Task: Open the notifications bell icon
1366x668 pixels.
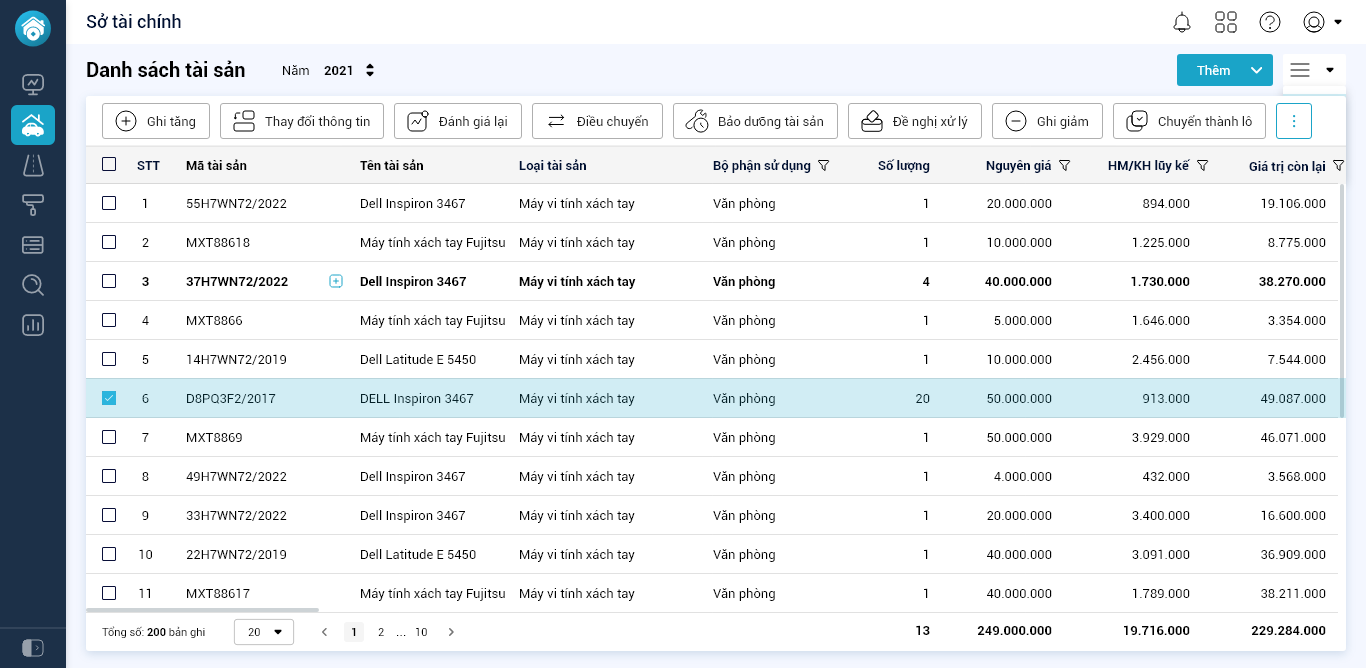Action: coord(1182,22)
